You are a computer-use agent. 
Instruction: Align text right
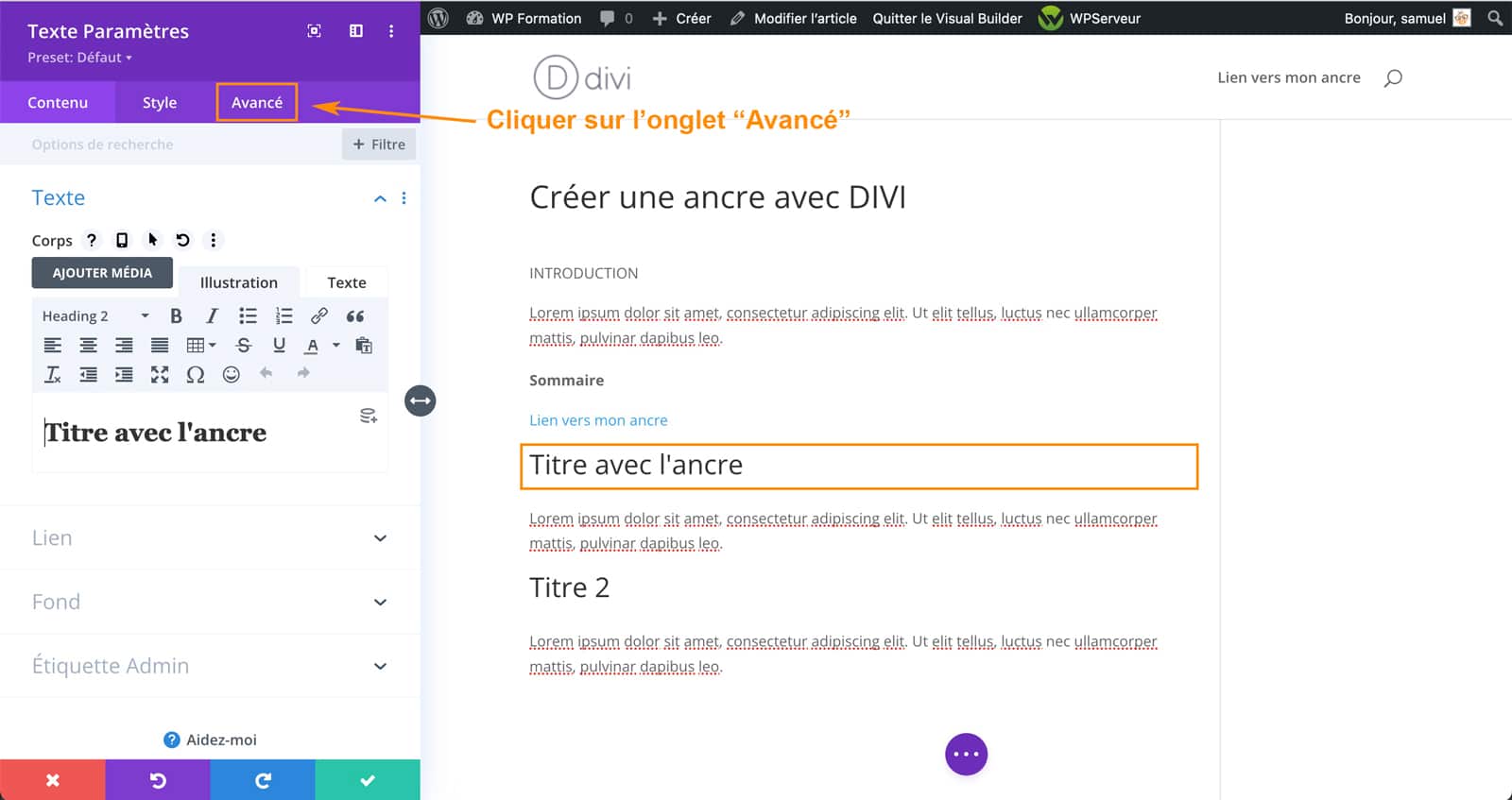click(124, 346)
